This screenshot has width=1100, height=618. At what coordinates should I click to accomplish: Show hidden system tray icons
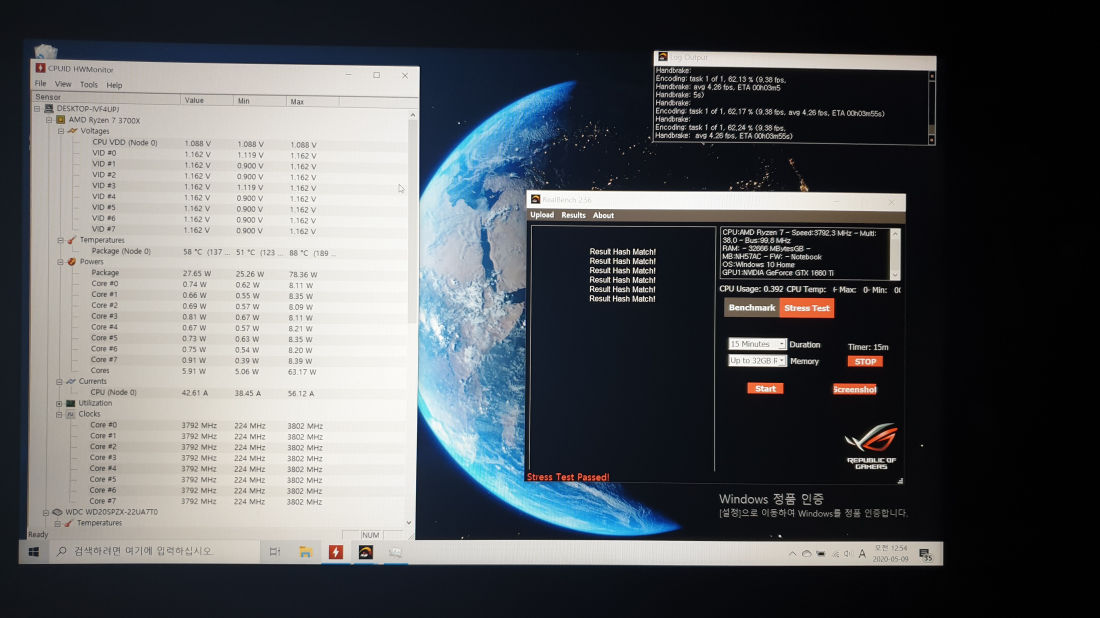tap(792, 553)
